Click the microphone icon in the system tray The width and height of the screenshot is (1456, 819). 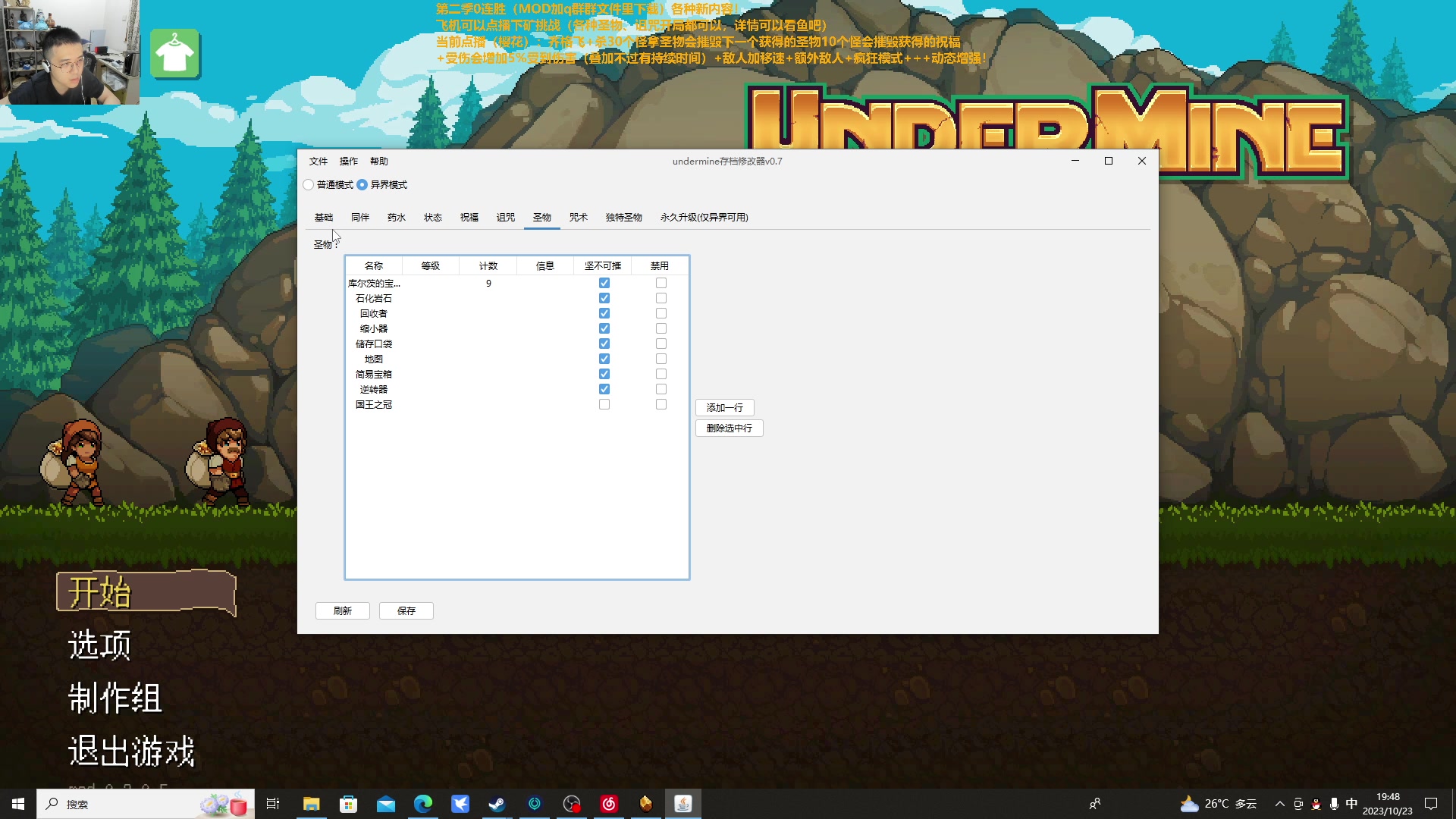pyautogui.click(x=1334, y=804)
